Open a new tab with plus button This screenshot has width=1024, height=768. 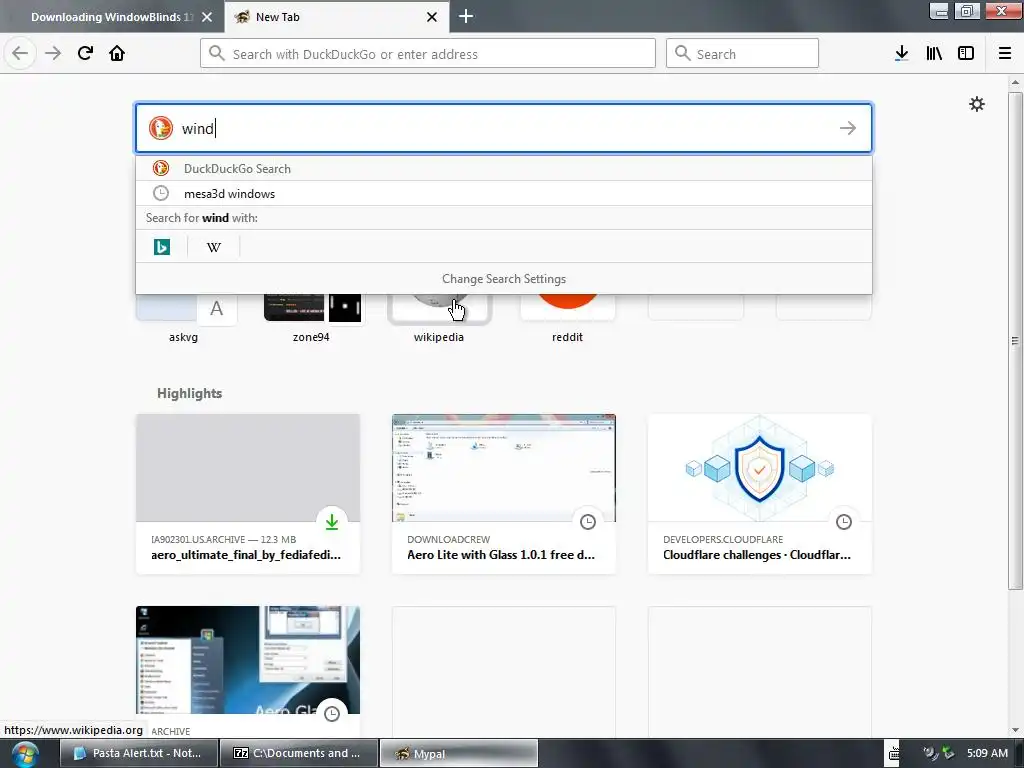[466, 16]
